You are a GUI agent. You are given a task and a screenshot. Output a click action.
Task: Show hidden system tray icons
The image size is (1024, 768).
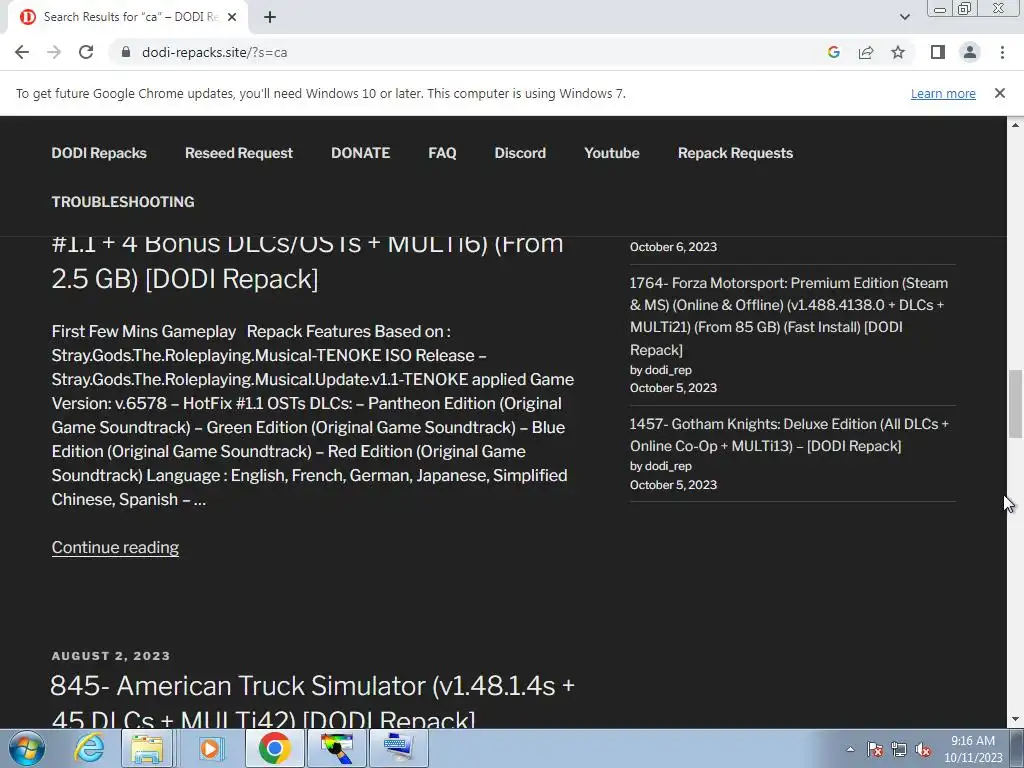[x=850, y=749]
